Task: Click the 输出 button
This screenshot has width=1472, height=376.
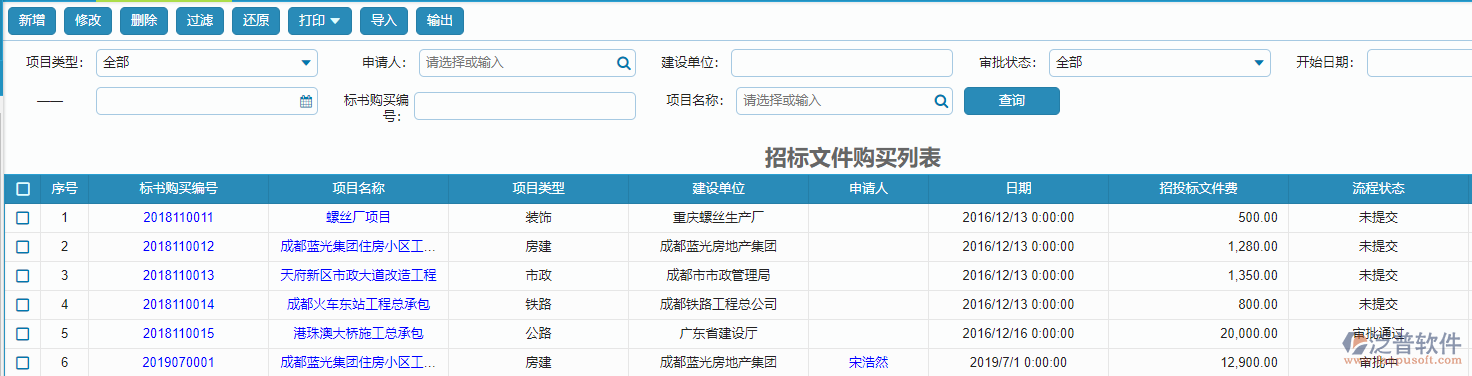Action: [x=439, y=20]
